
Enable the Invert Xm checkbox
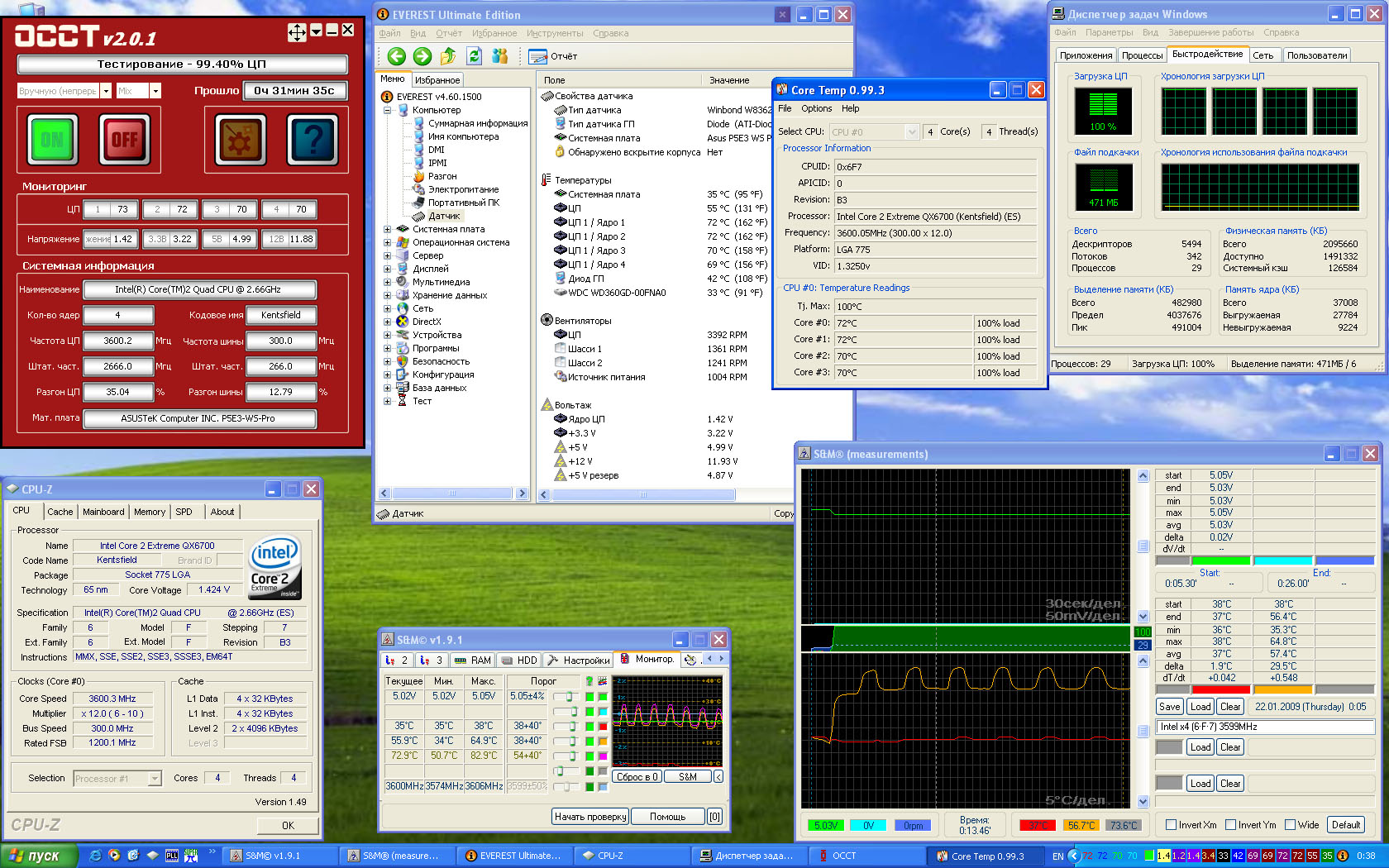tap(1171, 824)
